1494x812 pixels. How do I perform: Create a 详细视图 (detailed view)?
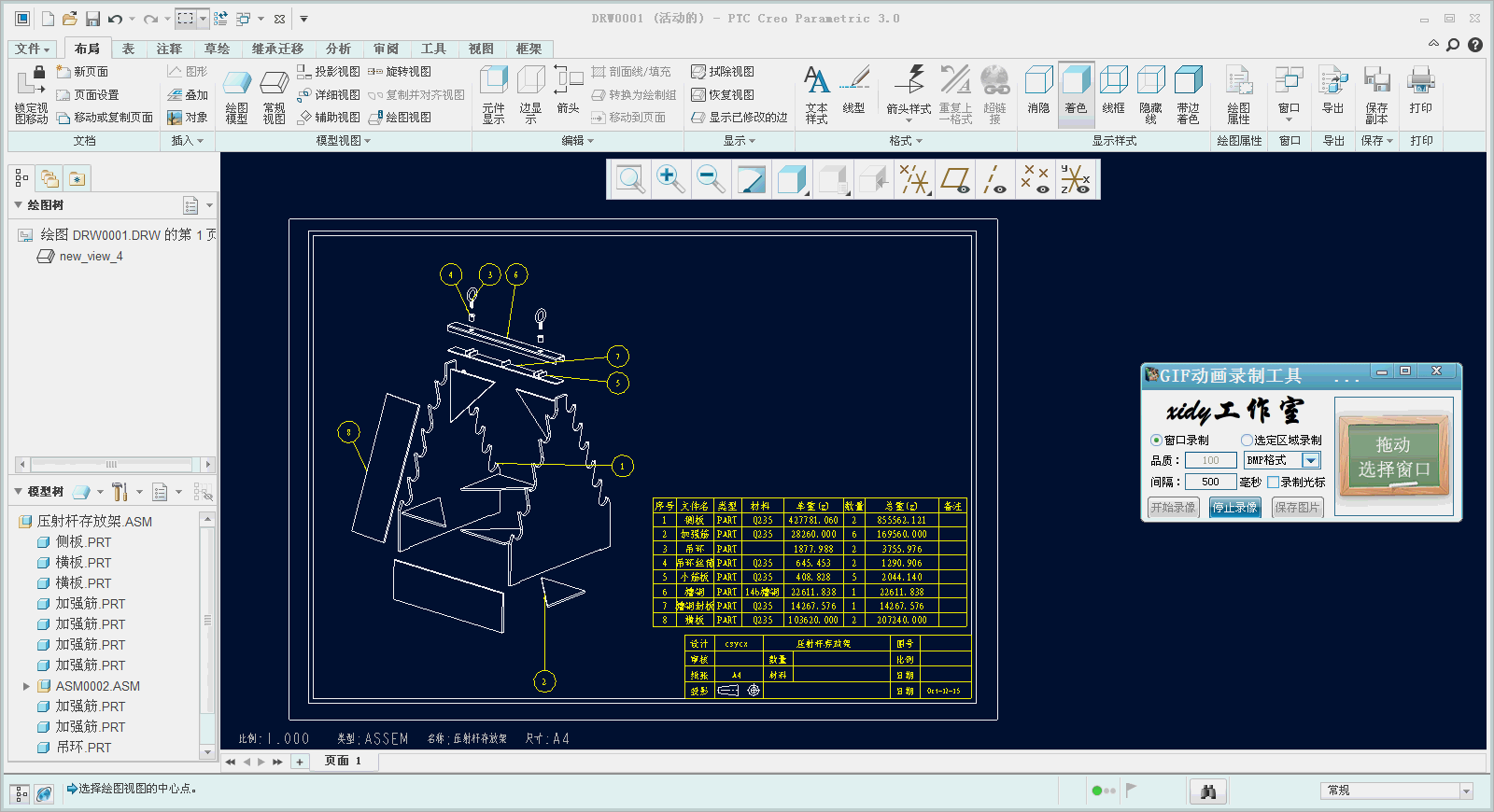point(329,95)
